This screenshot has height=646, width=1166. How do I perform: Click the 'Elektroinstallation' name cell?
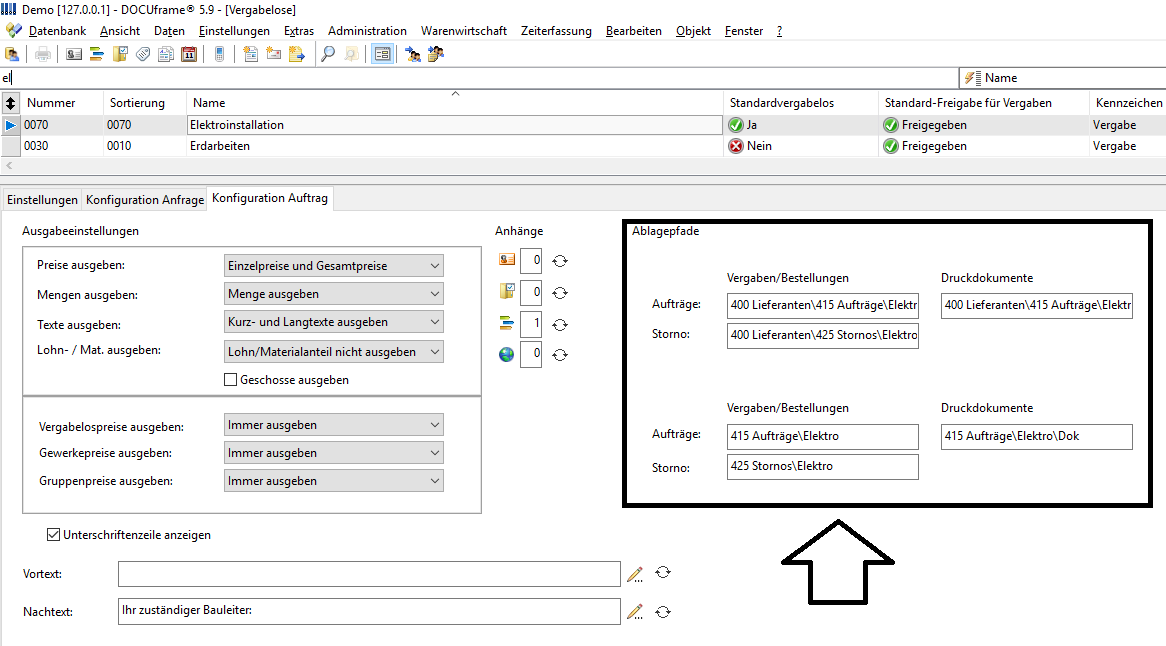tap(455, 125)
